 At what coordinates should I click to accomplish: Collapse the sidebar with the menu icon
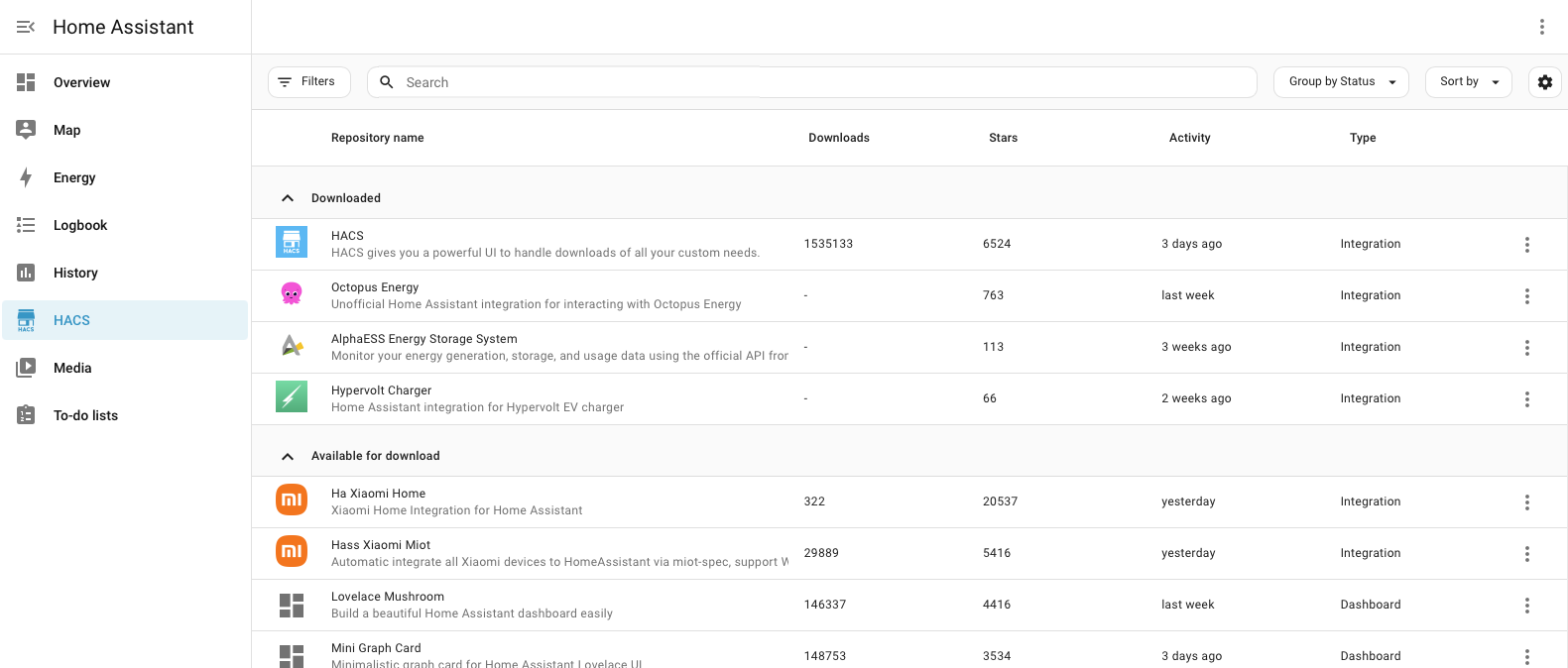pos(26,27)
